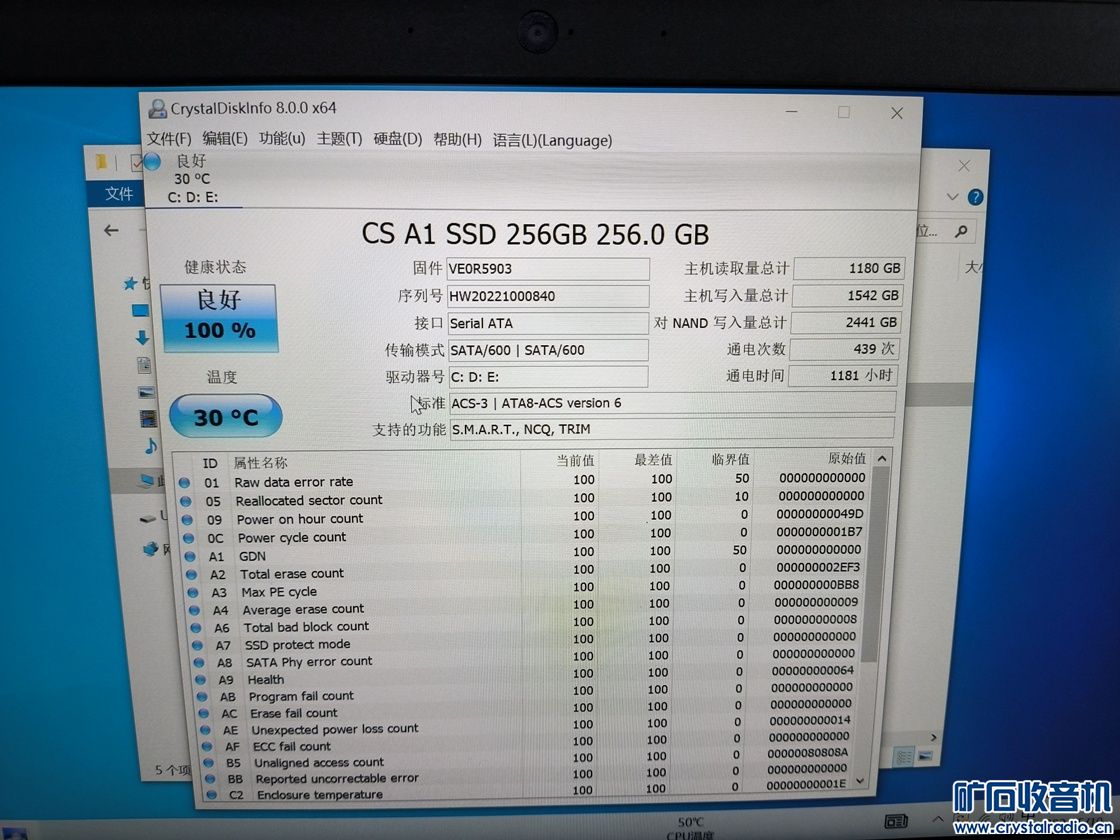Screen dimensions: 1120x840
Task: Open the 主题(T) menu
Action: pyautogui.click(x=339, y=139)
